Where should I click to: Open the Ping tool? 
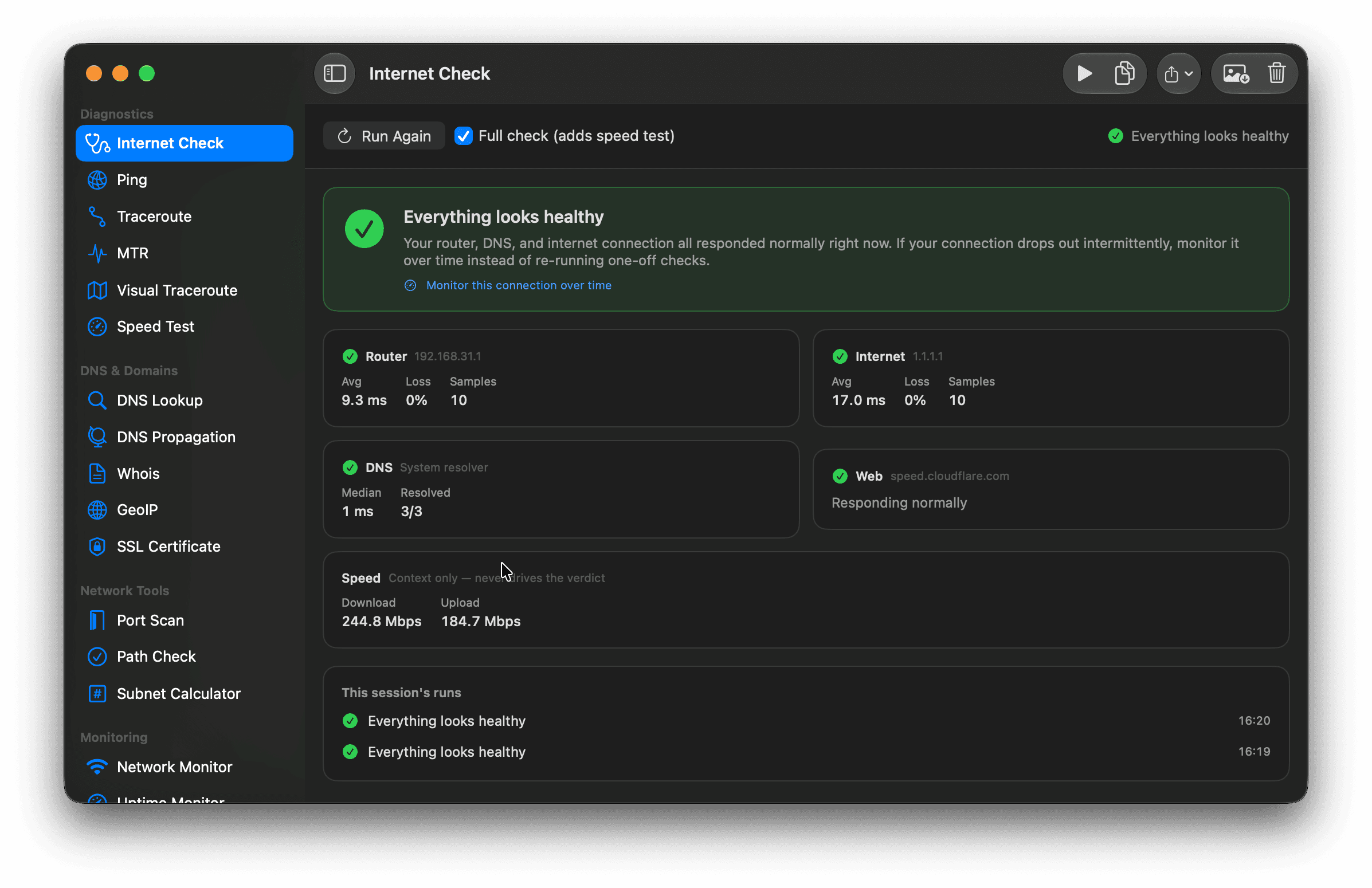point(185,180)
